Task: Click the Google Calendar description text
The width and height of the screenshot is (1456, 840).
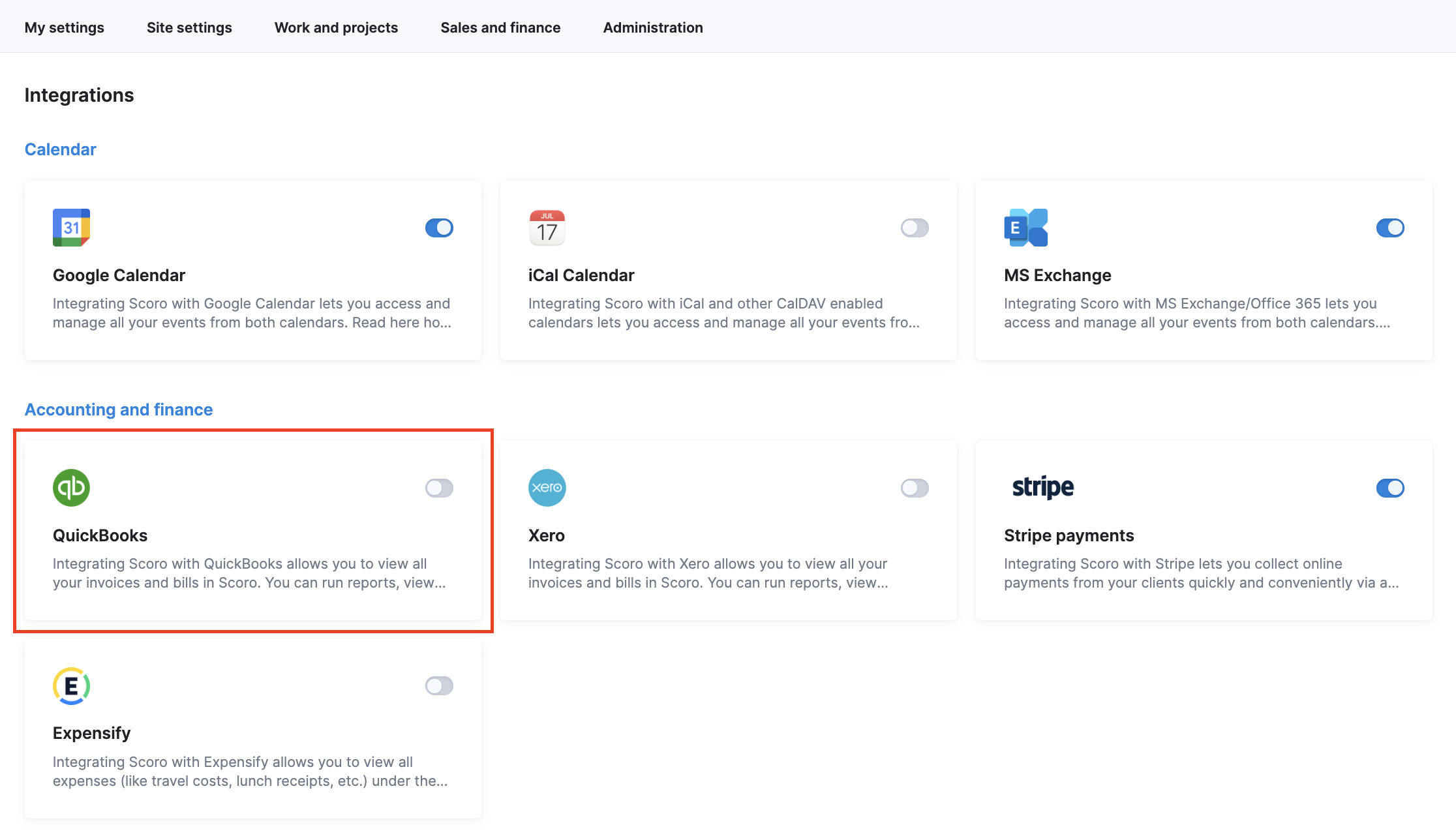Action: pyautogui.click(x=252, y=313)
